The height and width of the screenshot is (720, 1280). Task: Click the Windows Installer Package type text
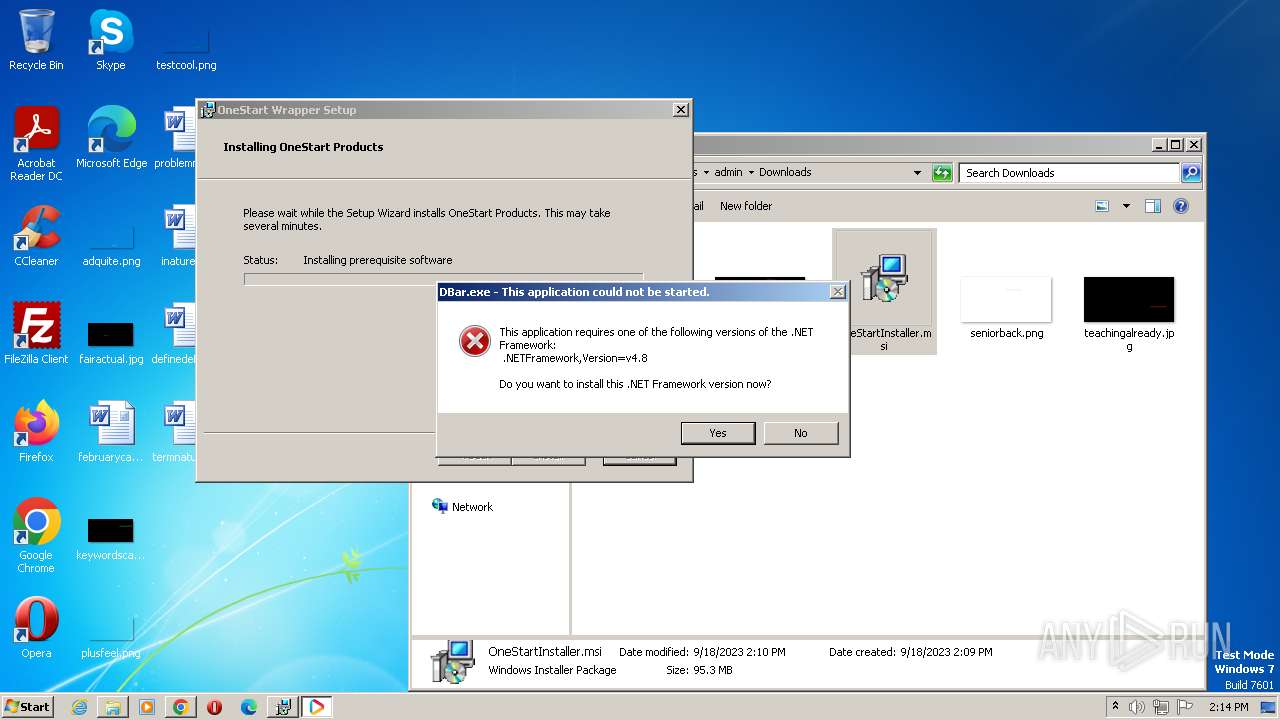(x=552, y=670)
